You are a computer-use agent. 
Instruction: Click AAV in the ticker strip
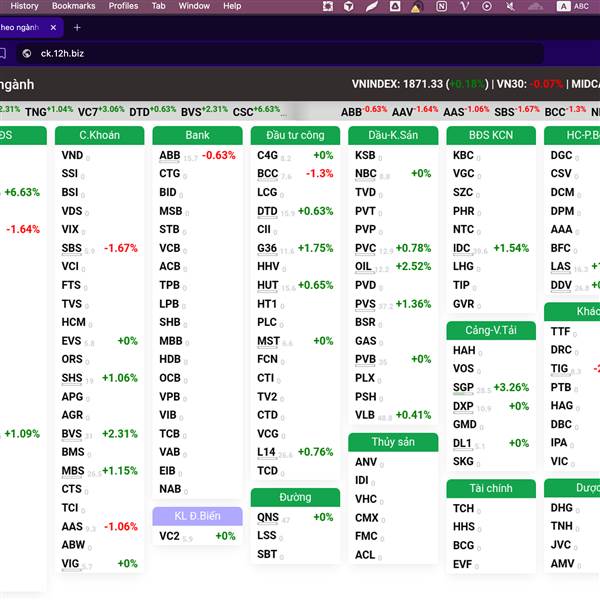click(403, 112)
